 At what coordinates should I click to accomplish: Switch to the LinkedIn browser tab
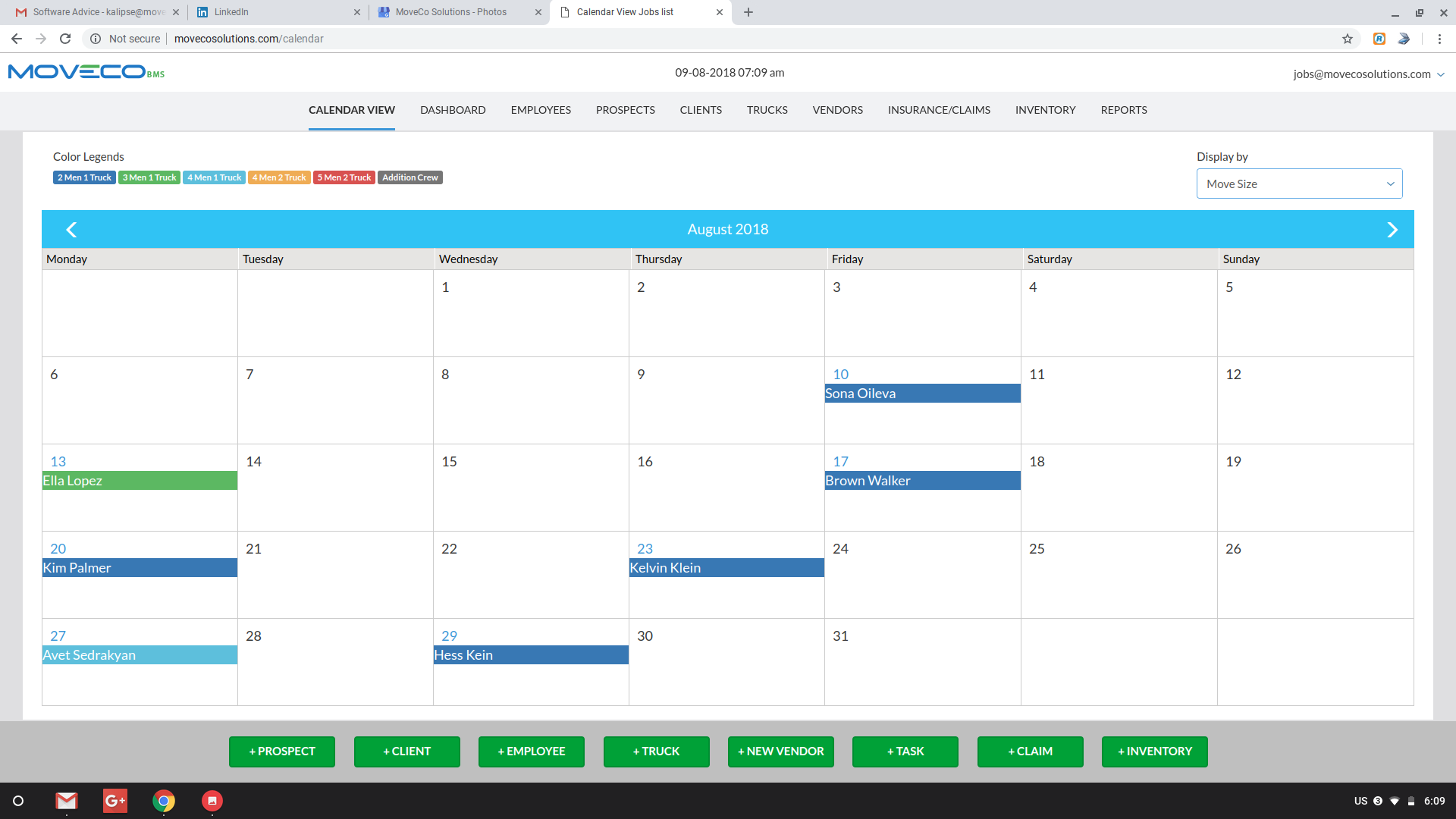click(x=277, y=12)
